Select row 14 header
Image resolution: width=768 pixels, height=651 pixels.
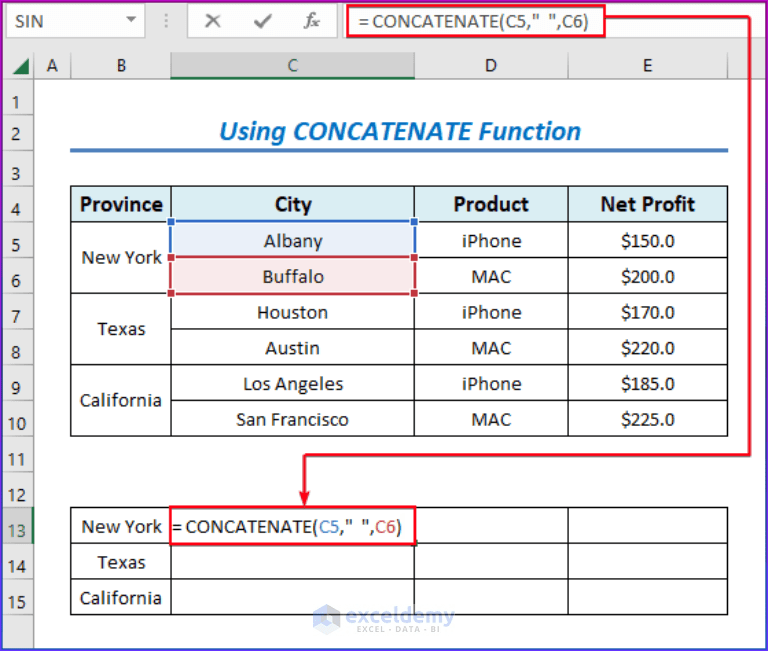point(18,562)
